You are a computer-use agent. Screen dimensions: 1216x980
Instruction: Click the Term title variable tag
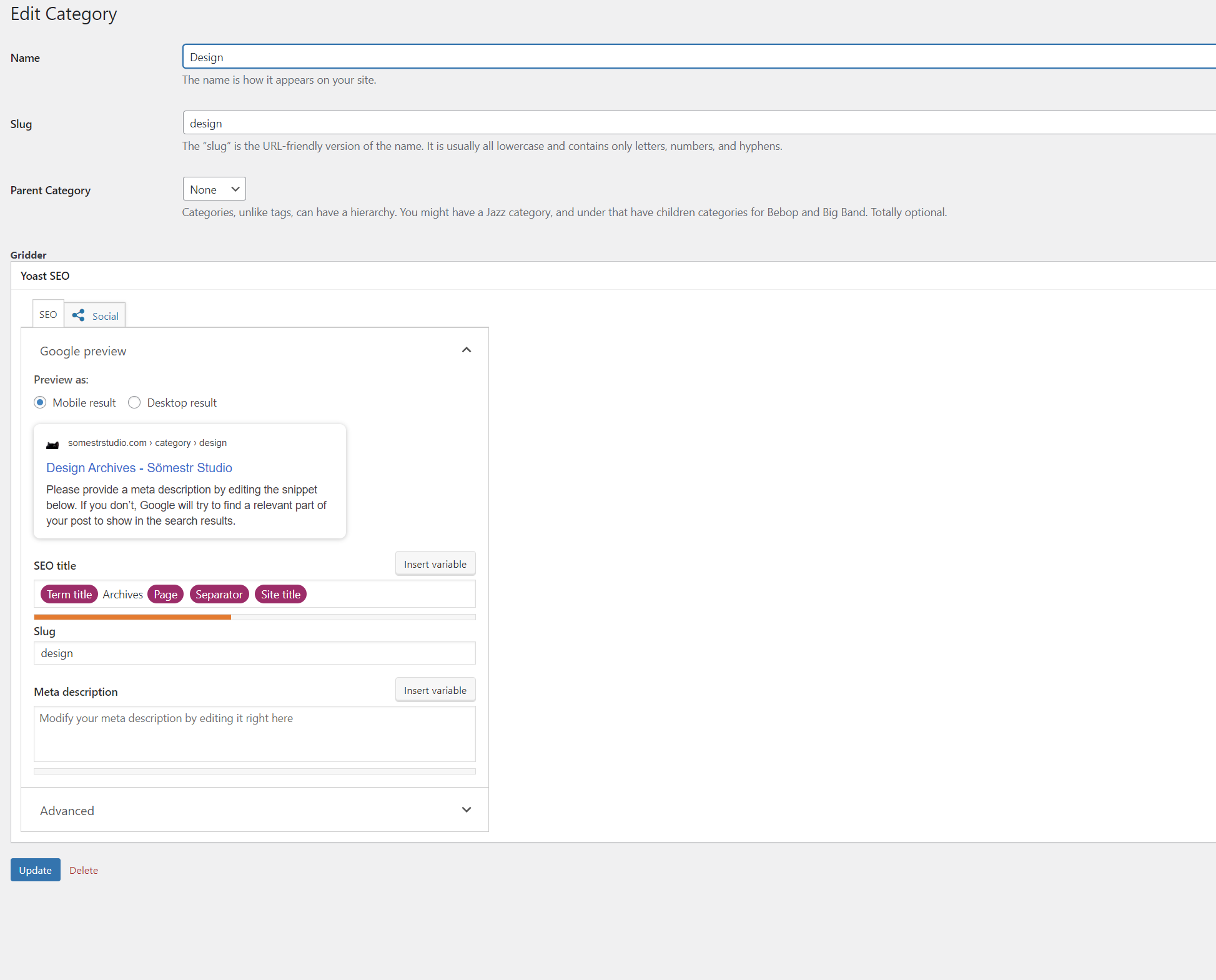tap(69, 595)
